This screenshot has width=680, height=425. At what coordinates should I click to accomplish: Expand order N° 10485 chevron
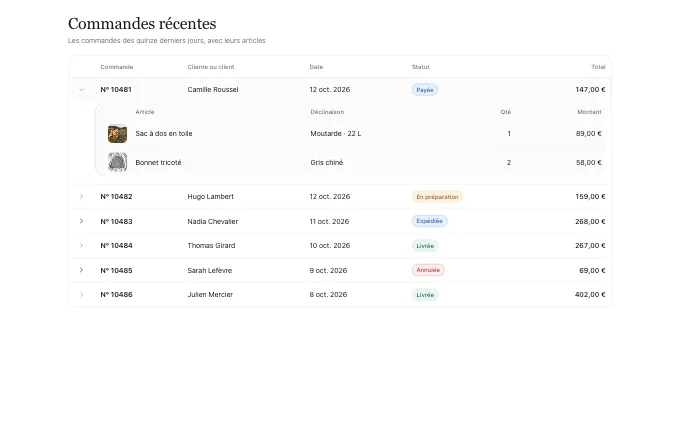coord(81,270)
